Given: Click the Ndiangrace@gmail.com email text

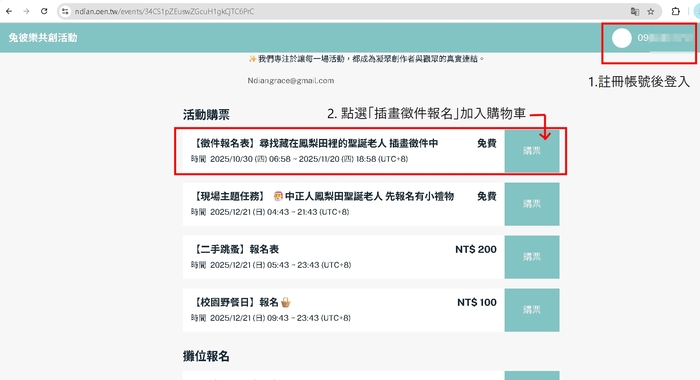Looking at the screenshot, I should [x=291, y=81].
